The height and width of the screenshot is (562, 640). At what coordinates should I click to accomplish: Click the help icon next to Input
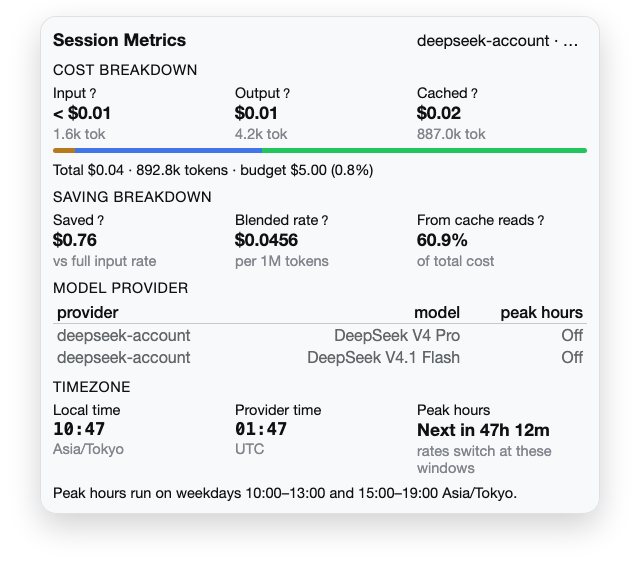coord(93,94)
